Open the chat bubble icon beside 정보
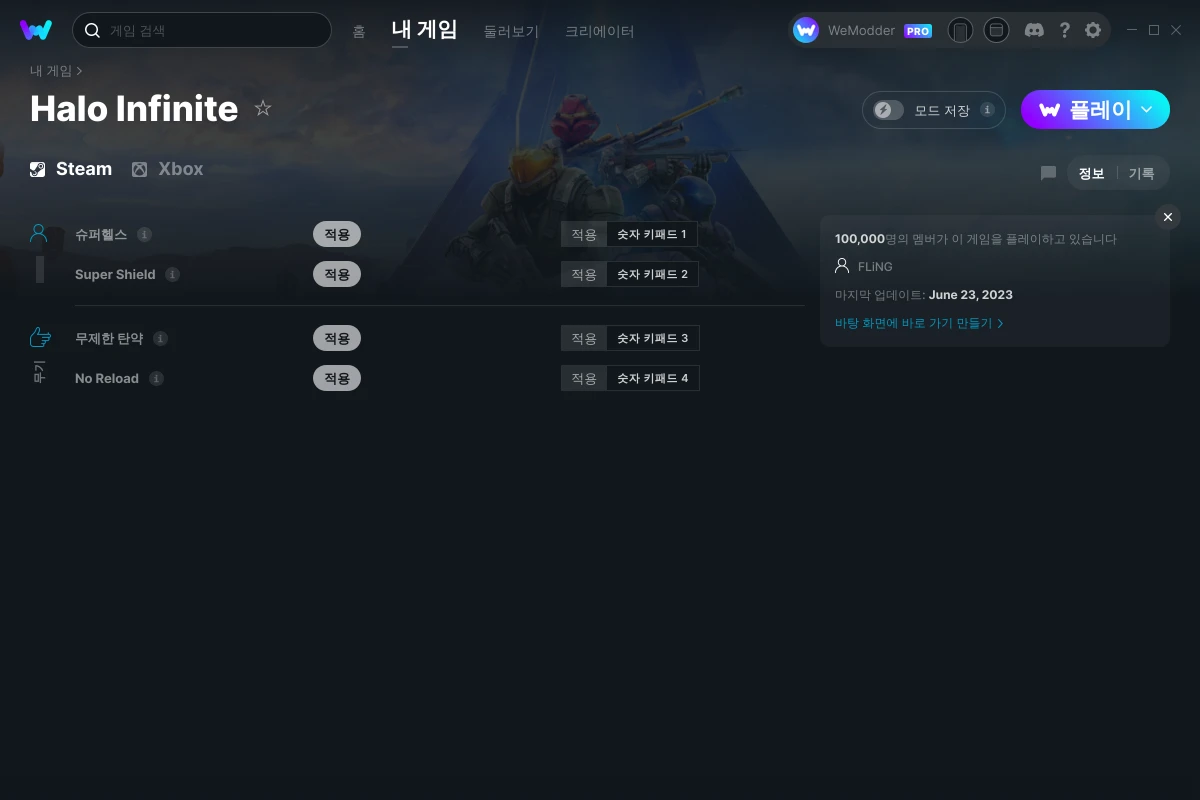Viewport: 1200px width, 800px height. (1048, 173)
